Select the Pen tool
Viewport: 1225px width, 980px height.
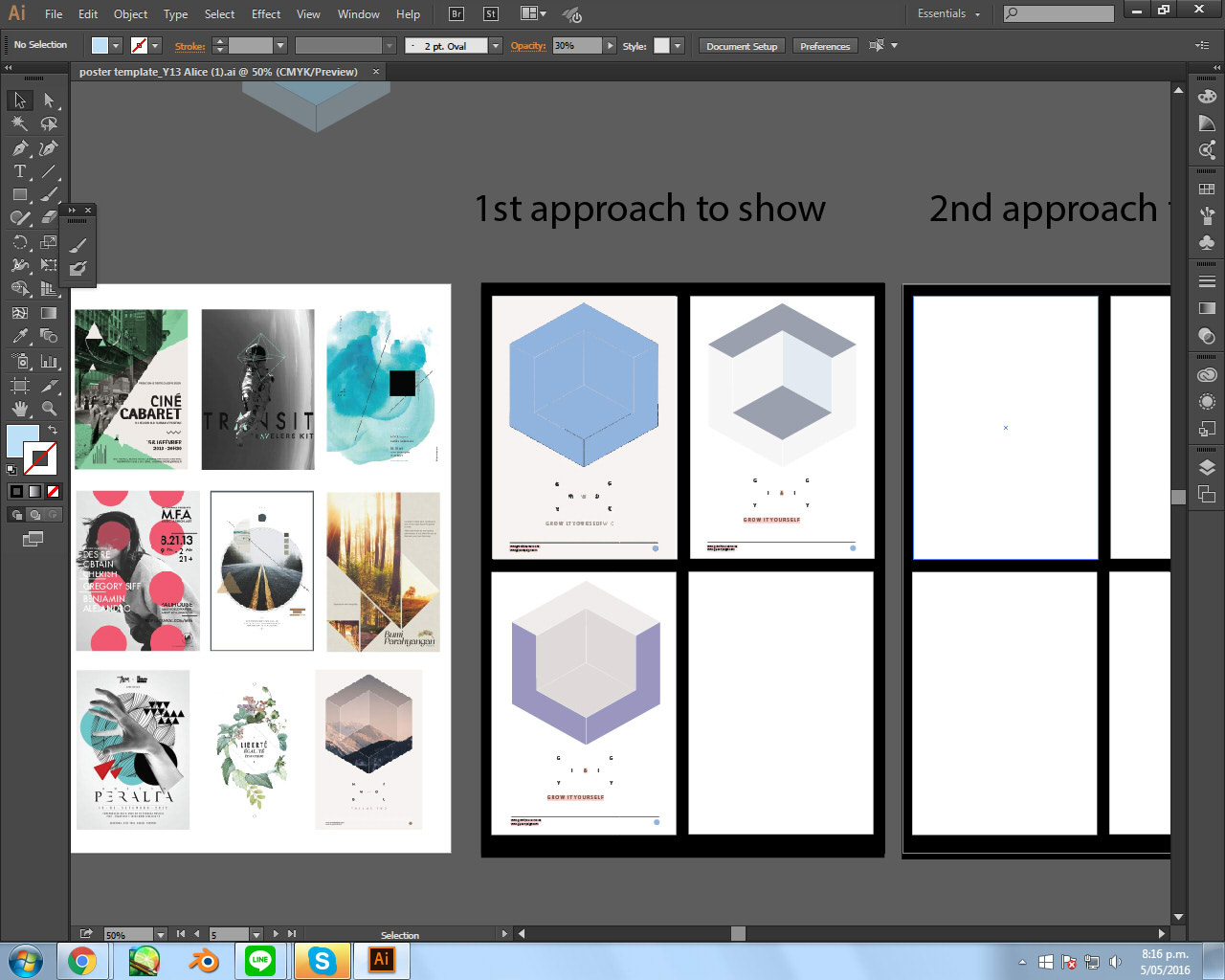point(20,148)
